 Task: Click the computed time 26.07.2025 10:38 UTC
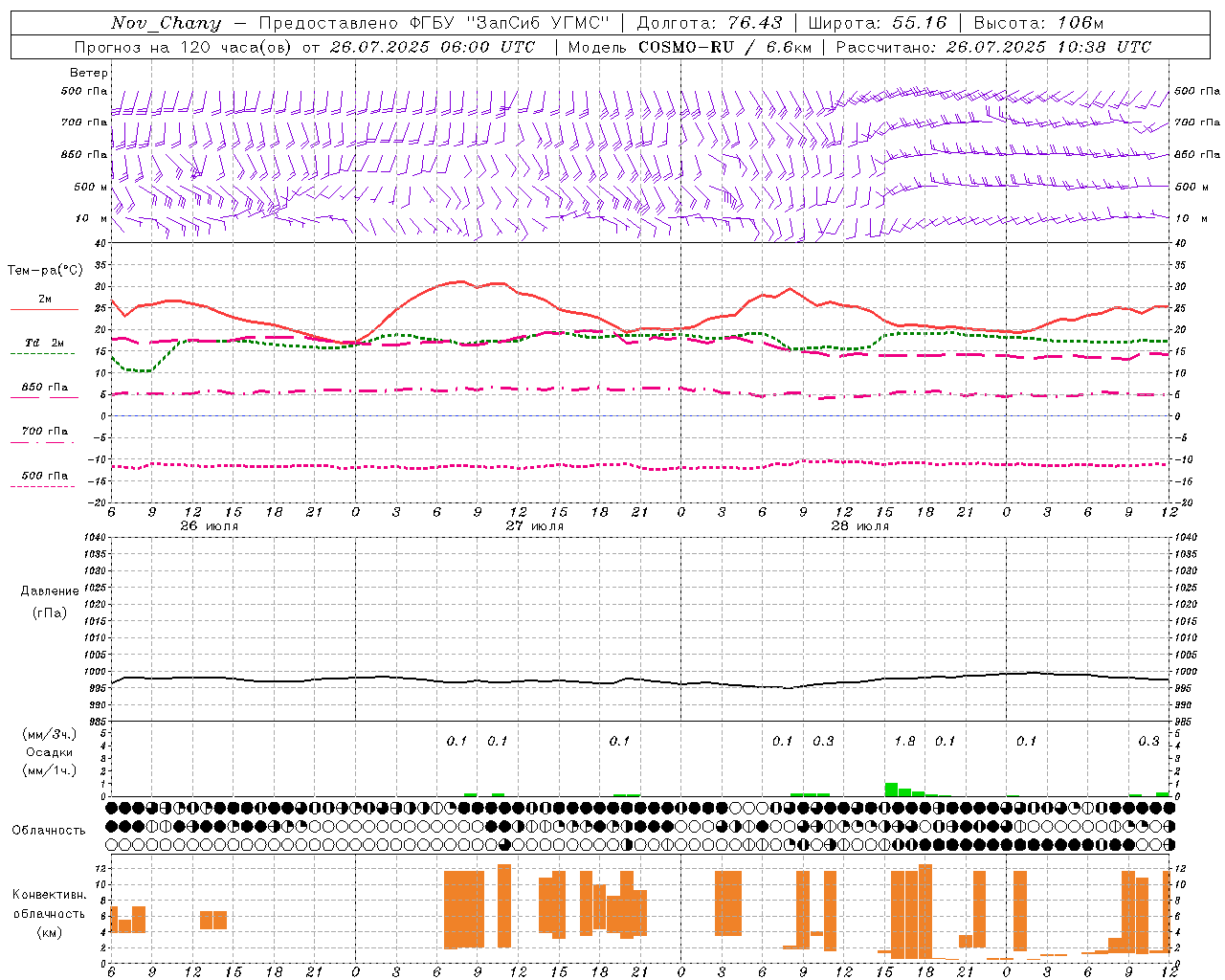pos(1049,47)
